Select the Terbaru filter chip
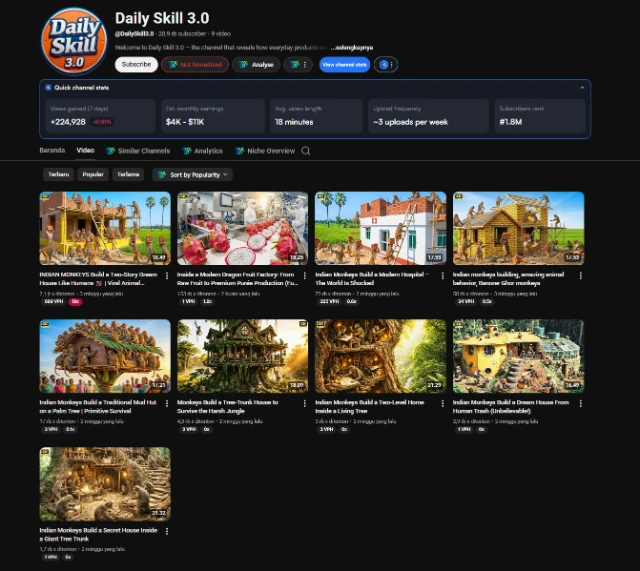640x571 pixels. click(59, 174)
